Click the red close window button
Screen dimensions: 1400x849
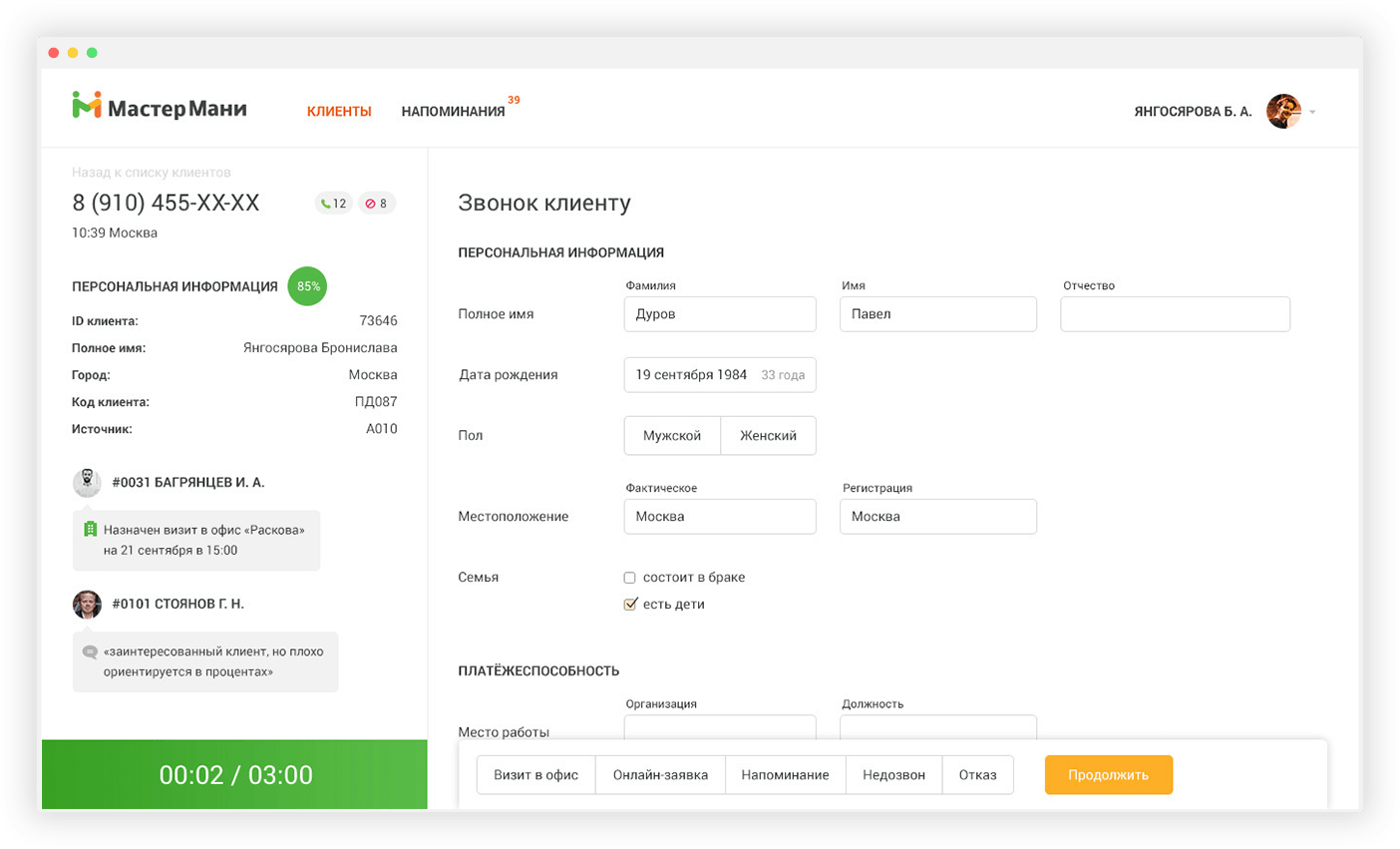54,53
